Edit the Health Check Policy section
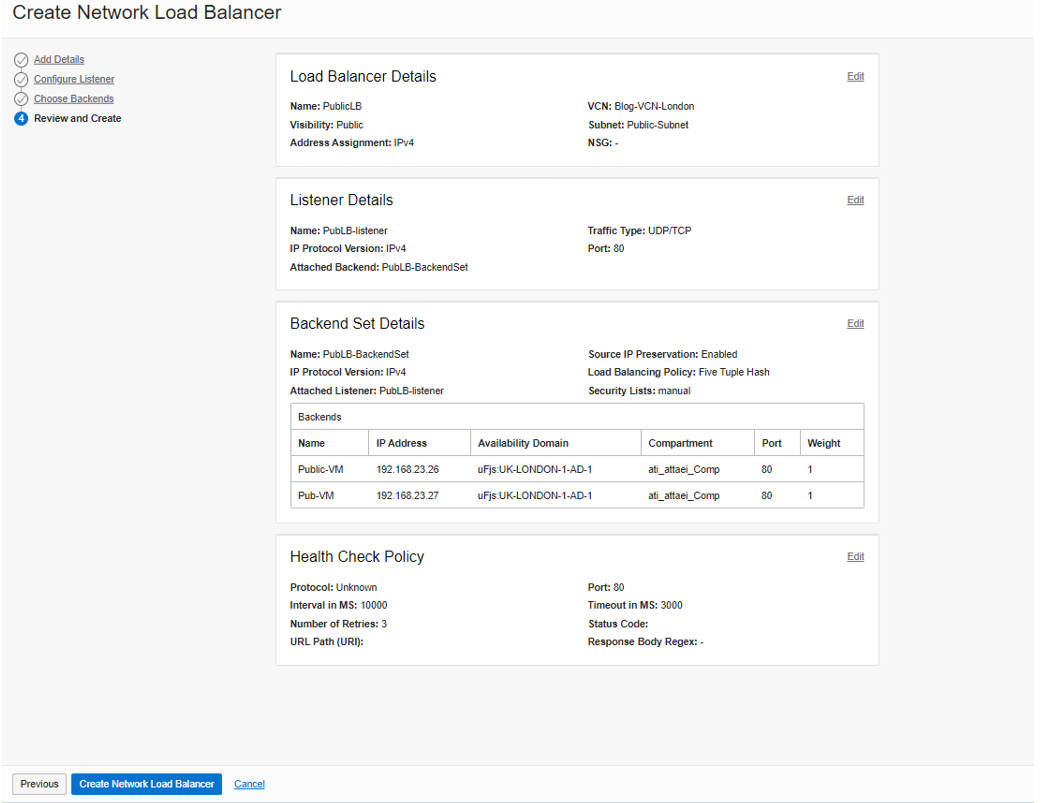The width and height of the screenshot is (1053, 803). click(x=855, y=557)
